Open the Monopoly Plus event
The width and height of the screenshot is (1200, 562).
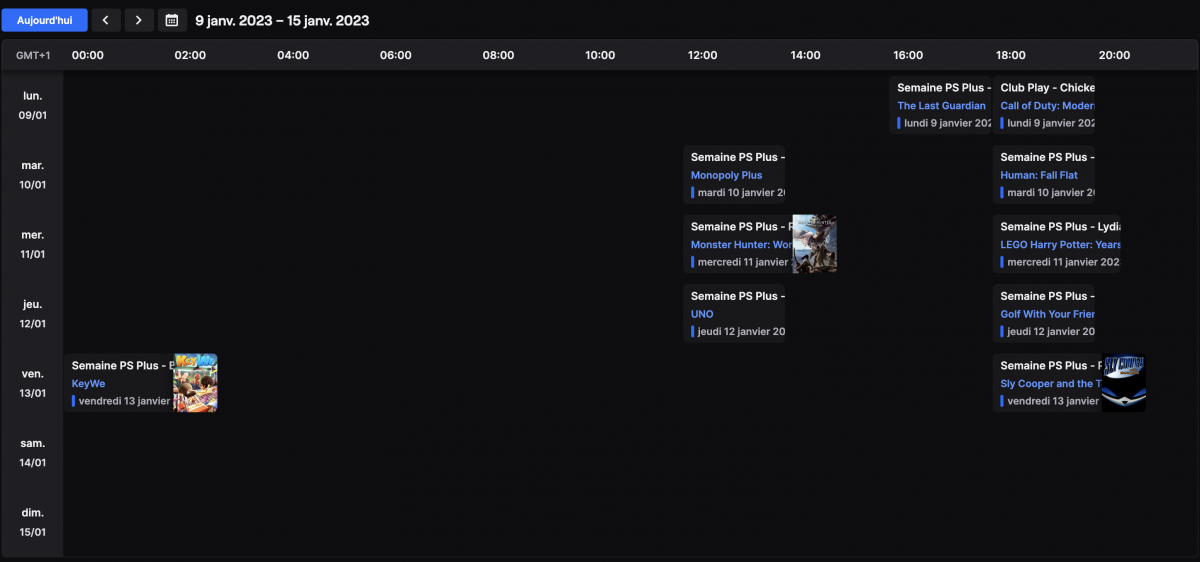coord(734,175)
